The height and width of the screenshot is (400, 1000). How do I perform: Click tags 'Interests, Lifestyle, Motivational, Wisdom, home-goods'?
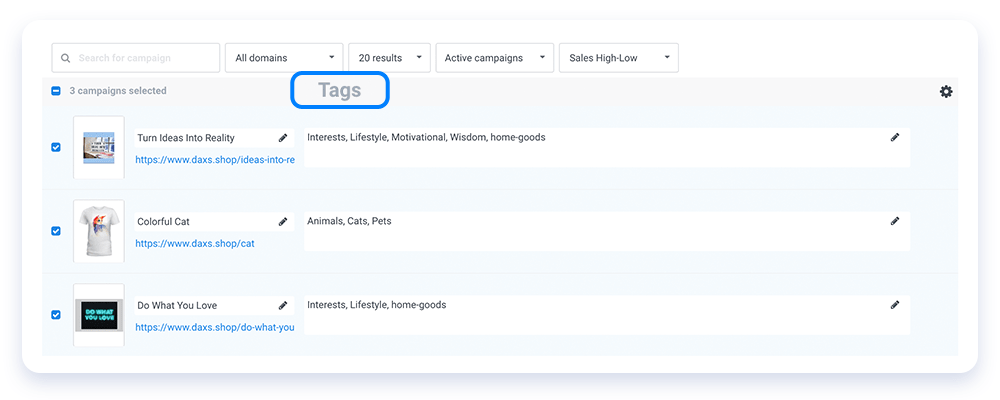click(426, 137)
